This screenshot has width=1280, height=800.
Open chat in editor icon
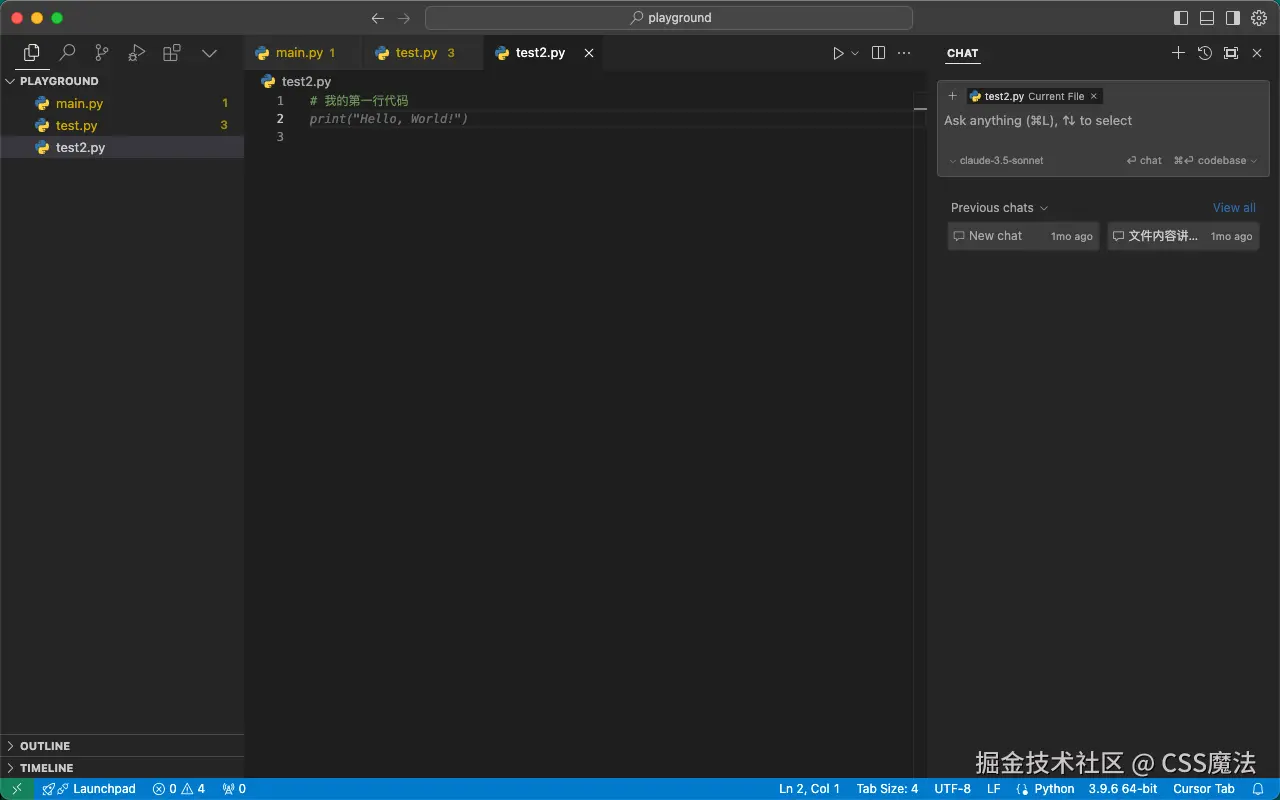click(1231, 53)
